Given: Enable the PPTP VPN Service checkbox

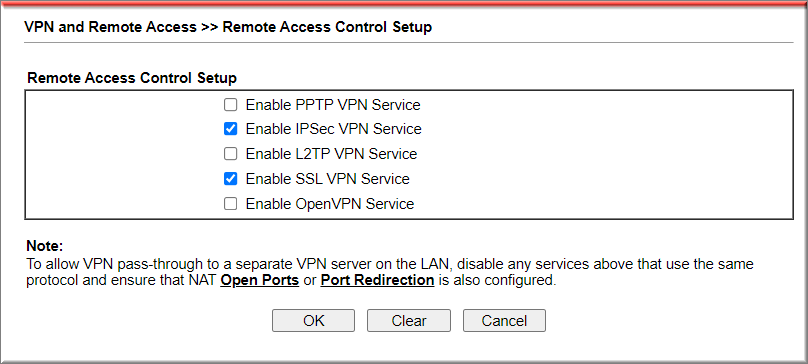Looking at the screenshot, I should (230, 105).
